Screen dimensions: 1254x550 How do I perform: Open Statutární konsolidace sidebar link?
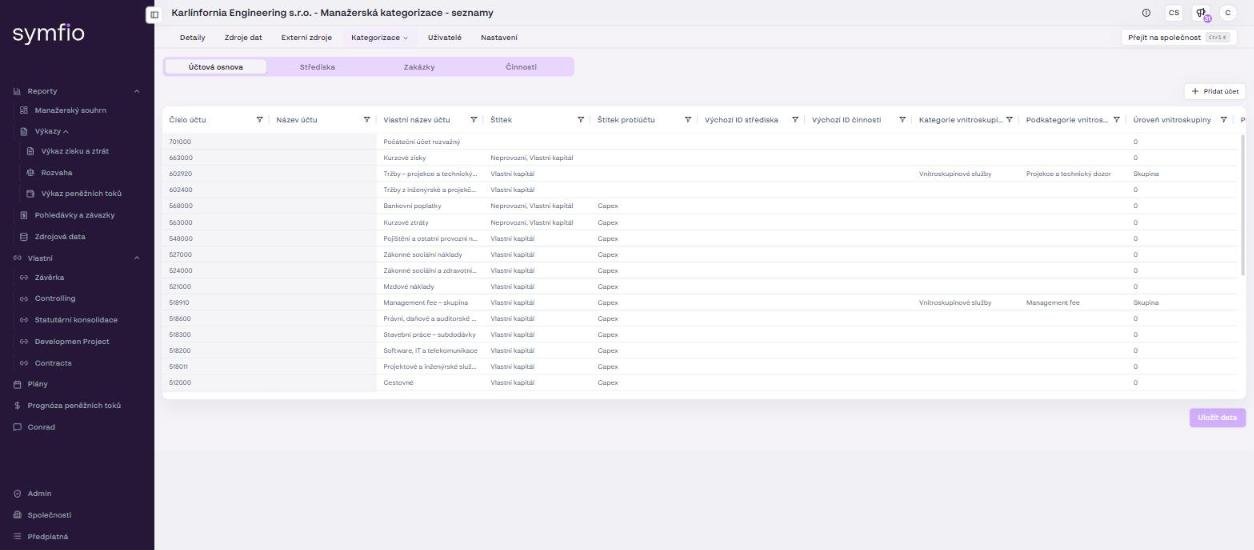tap(76, 320)
